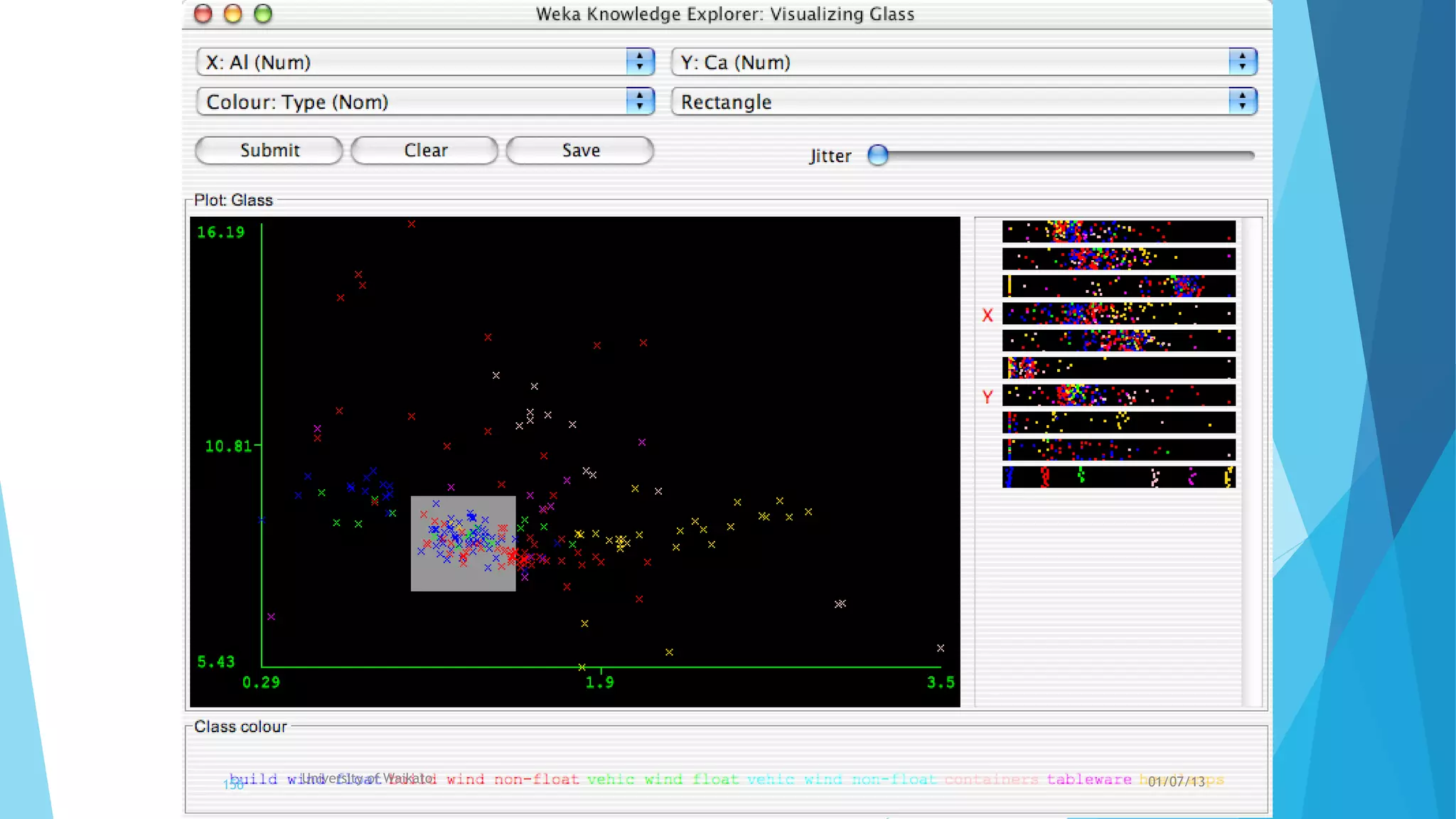Open the X: Al (Num) axis dropdown

425,63
